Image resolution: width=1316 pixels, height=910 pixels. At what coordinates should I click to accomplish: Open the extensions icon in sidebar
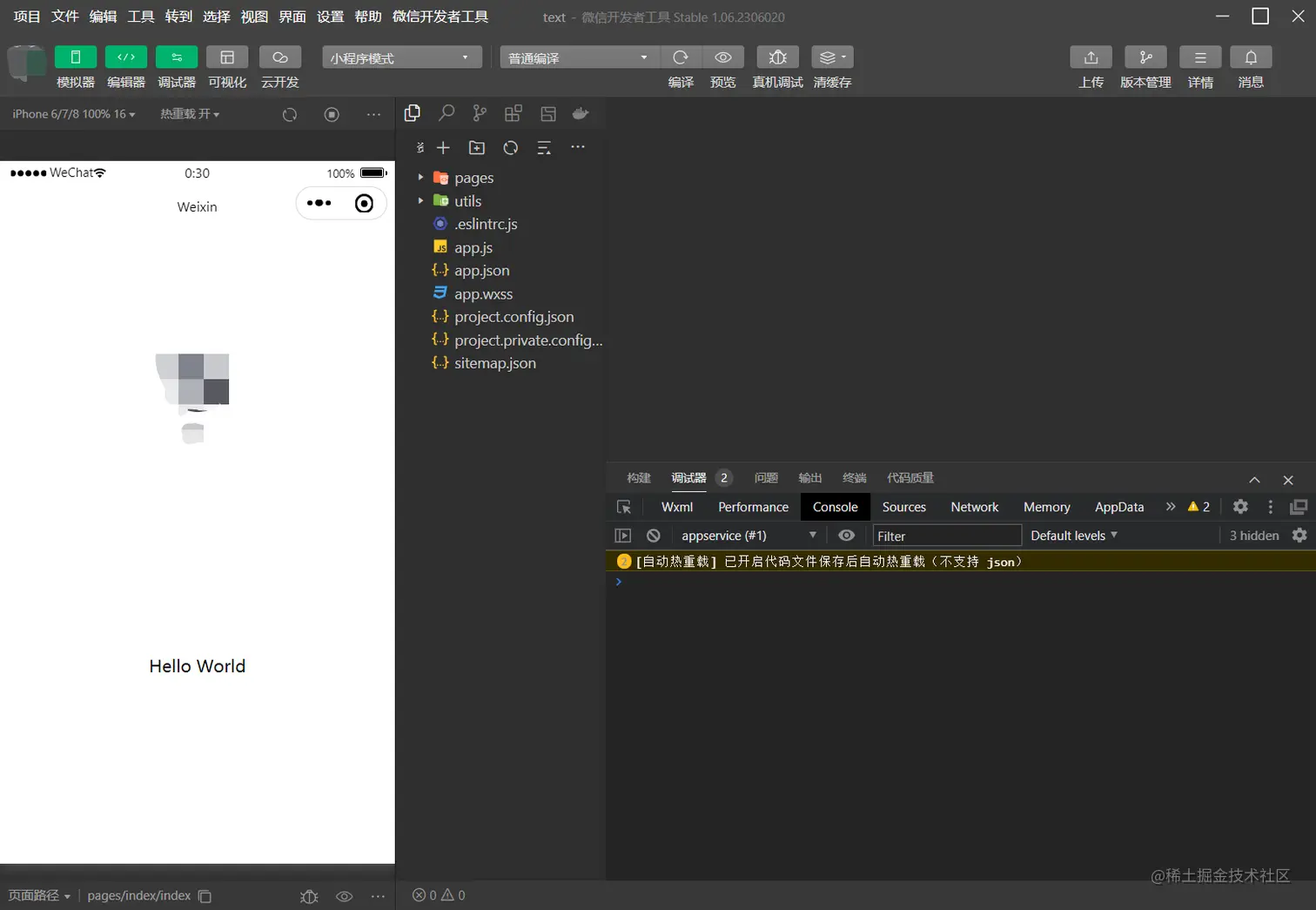click(514, 113)
